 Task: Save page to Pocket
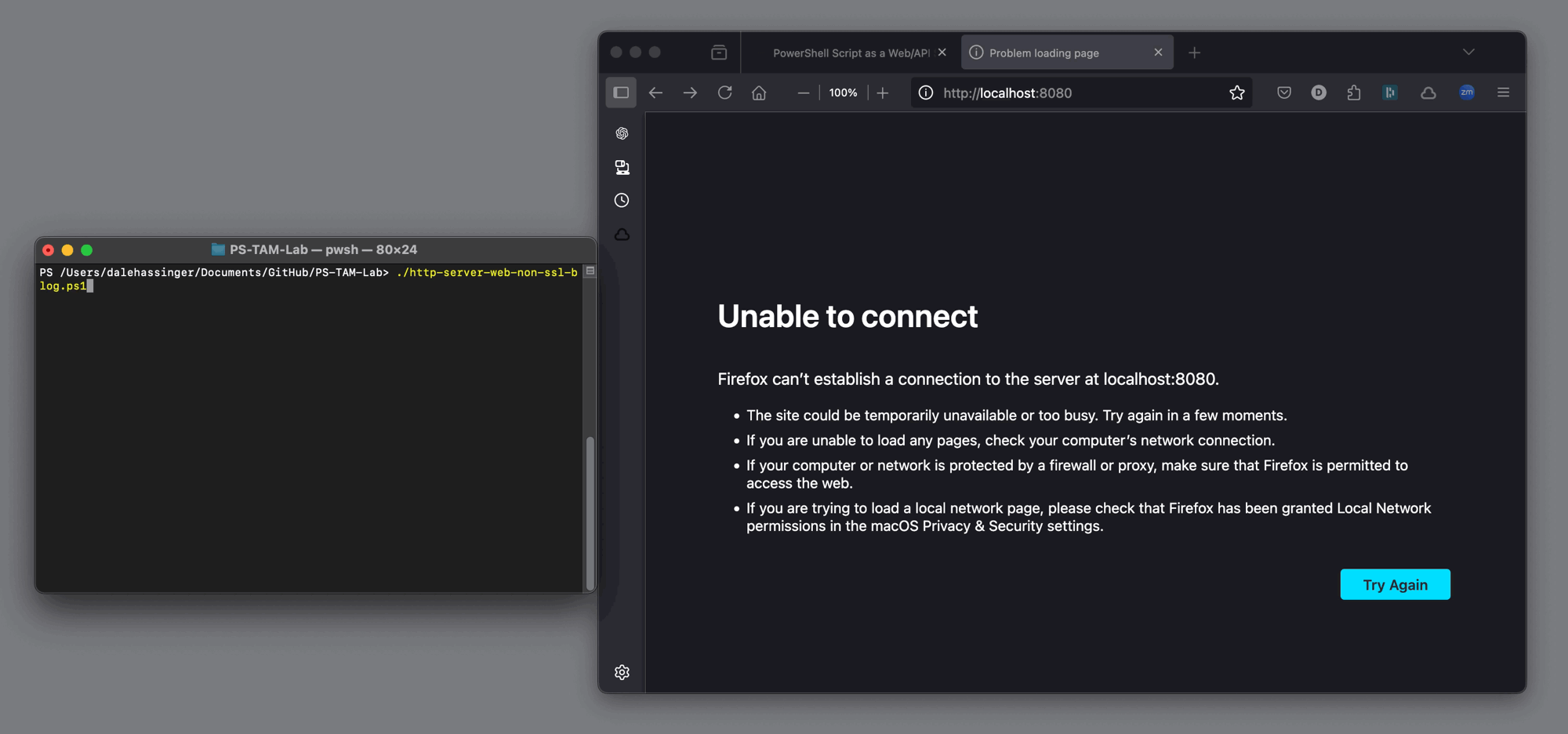[x=1283, y=93]
